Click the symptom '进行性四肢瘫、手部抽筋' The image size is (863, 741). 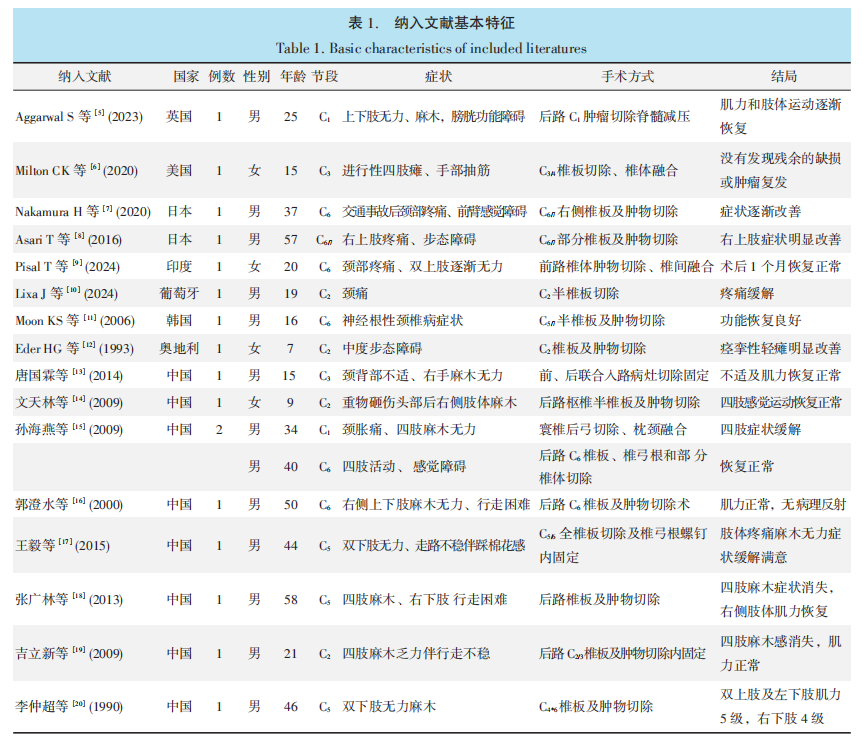tap(416, 171)
